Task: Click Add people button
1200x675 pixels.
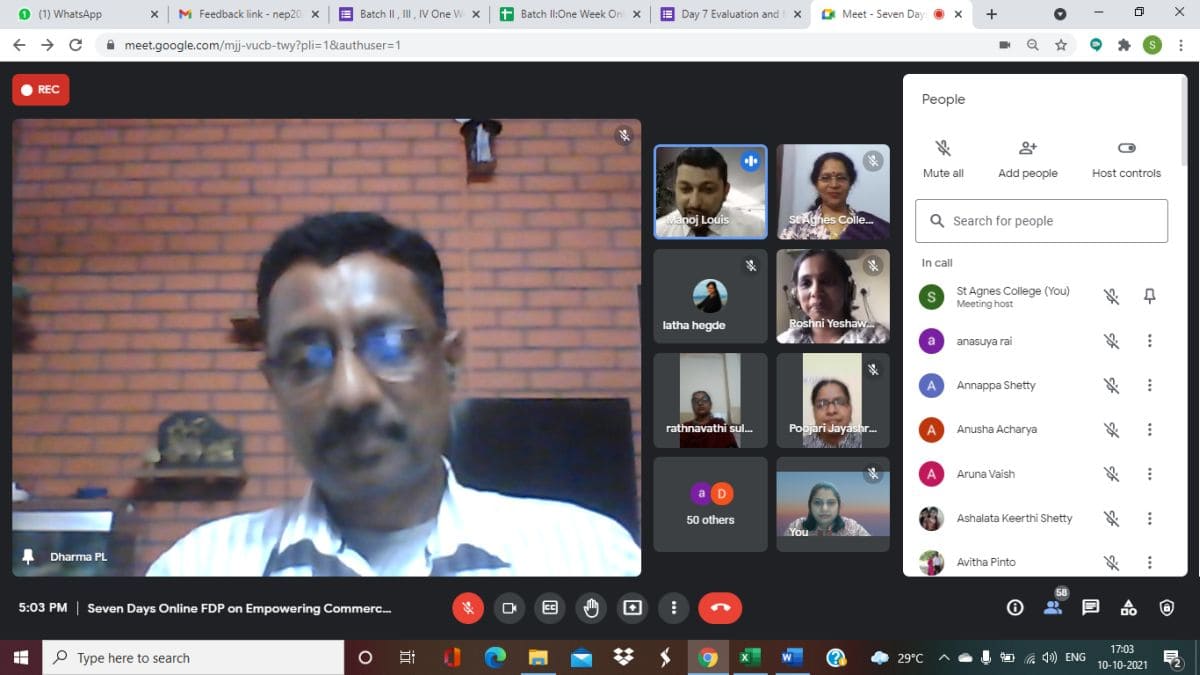Action: pyautogui.click(x=1027, y=158)
